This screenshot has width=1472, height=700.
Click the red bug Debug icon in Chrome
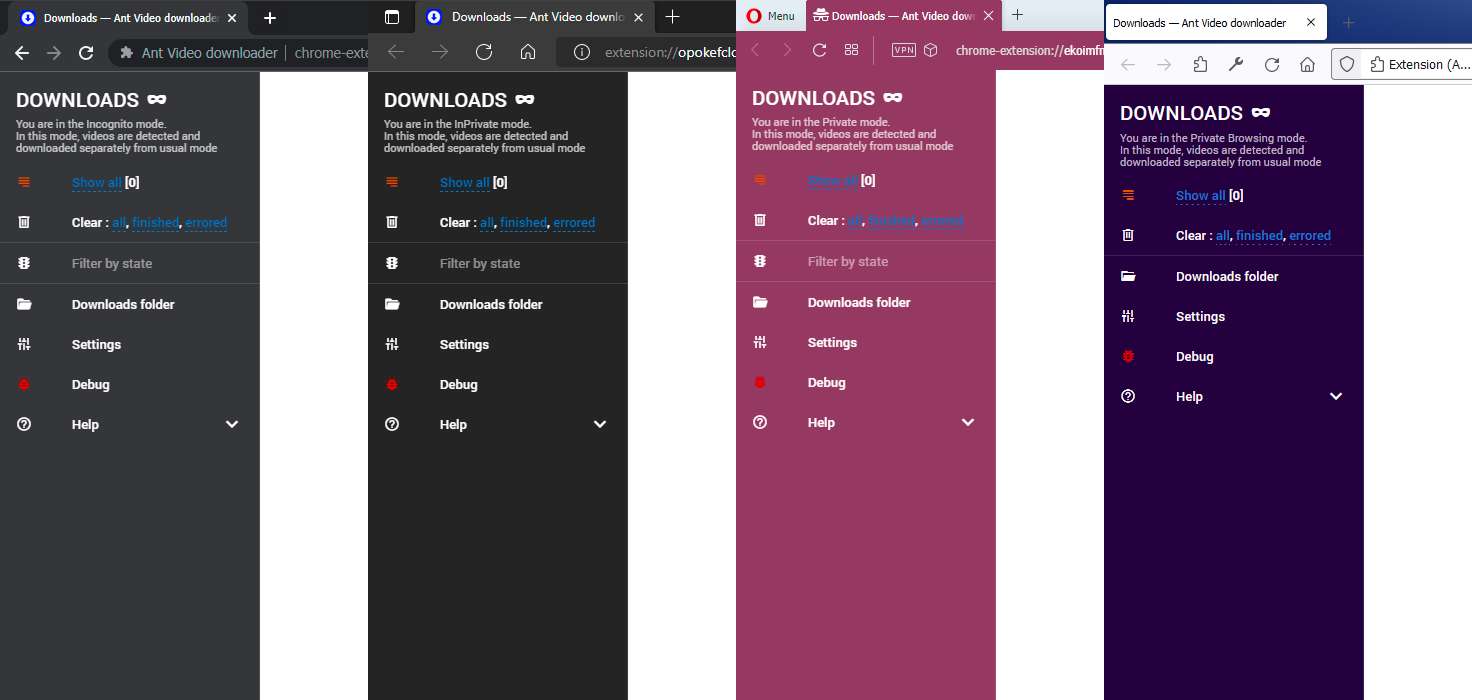(24, 384)
